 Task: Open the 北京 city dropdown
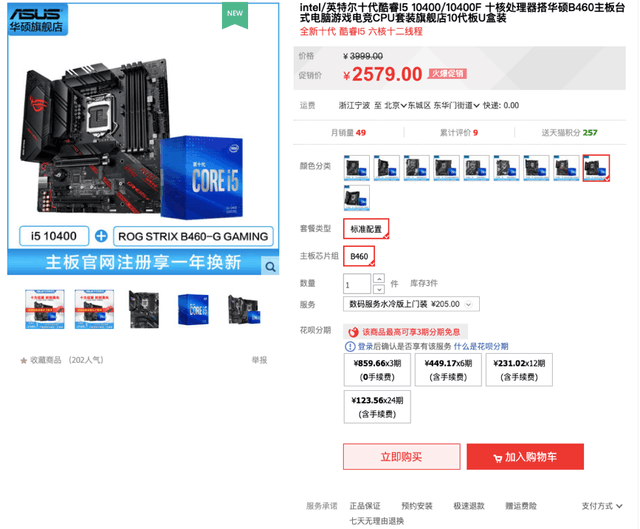396,106
